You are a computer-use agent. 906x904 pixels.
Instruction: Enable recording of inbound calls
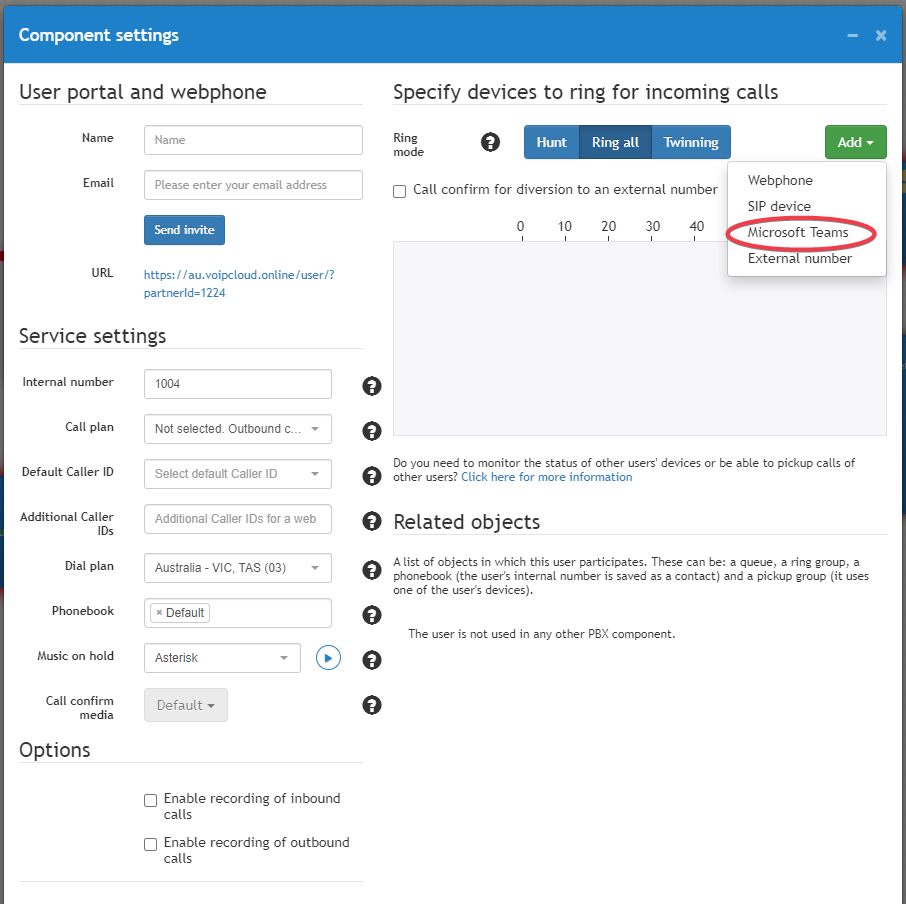click(150, 800)
